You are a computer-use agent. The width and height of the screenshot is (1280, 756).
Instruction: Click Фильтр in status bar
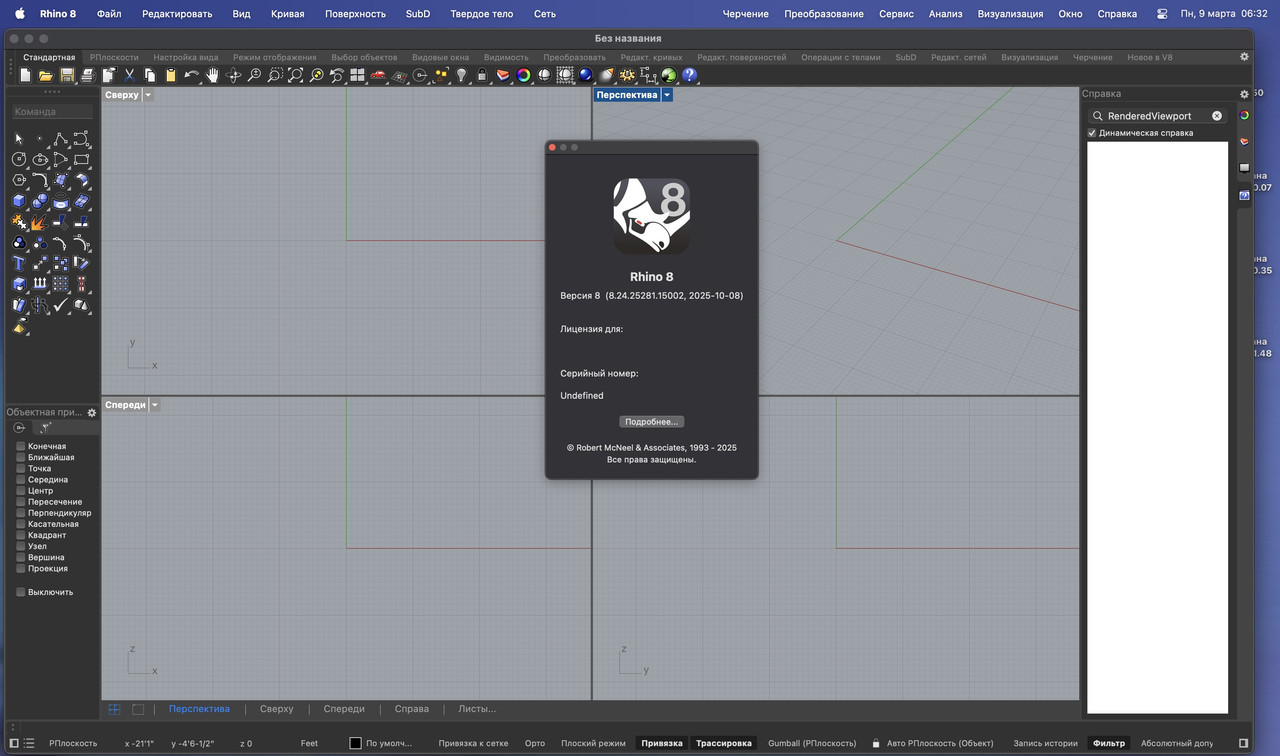pos(1109,743)
